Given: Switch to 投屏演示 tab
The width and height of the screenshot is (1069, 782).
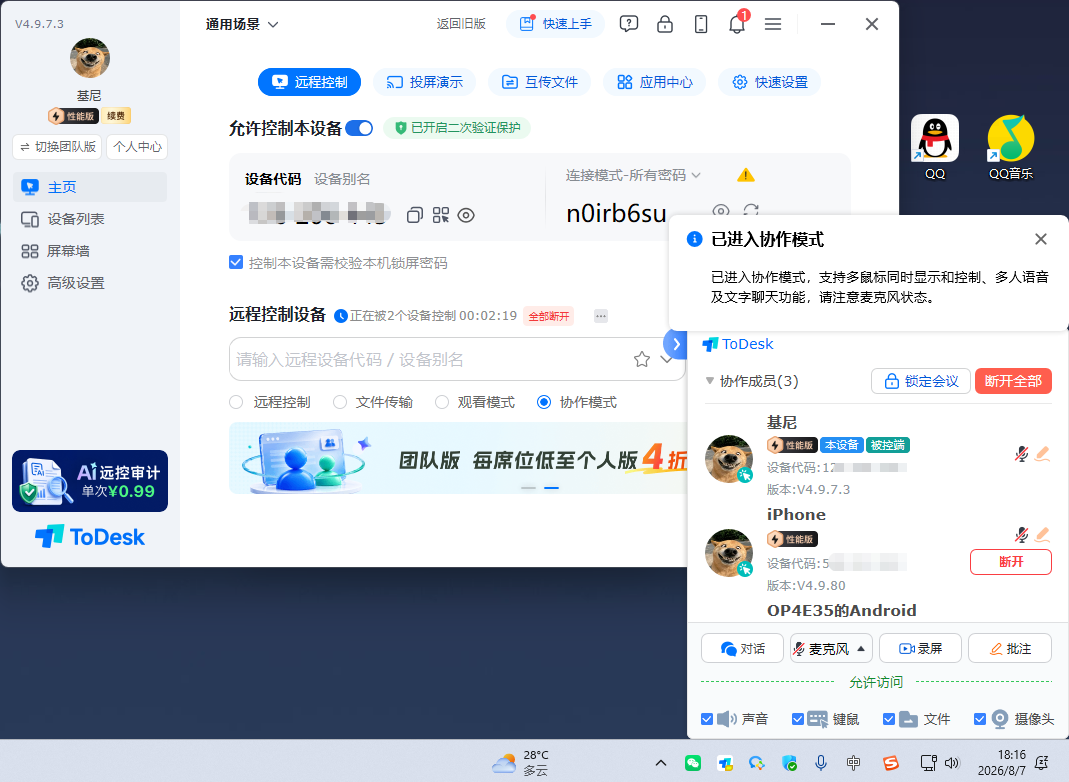Looking at the screenshot, I should [x=424, y=82].
